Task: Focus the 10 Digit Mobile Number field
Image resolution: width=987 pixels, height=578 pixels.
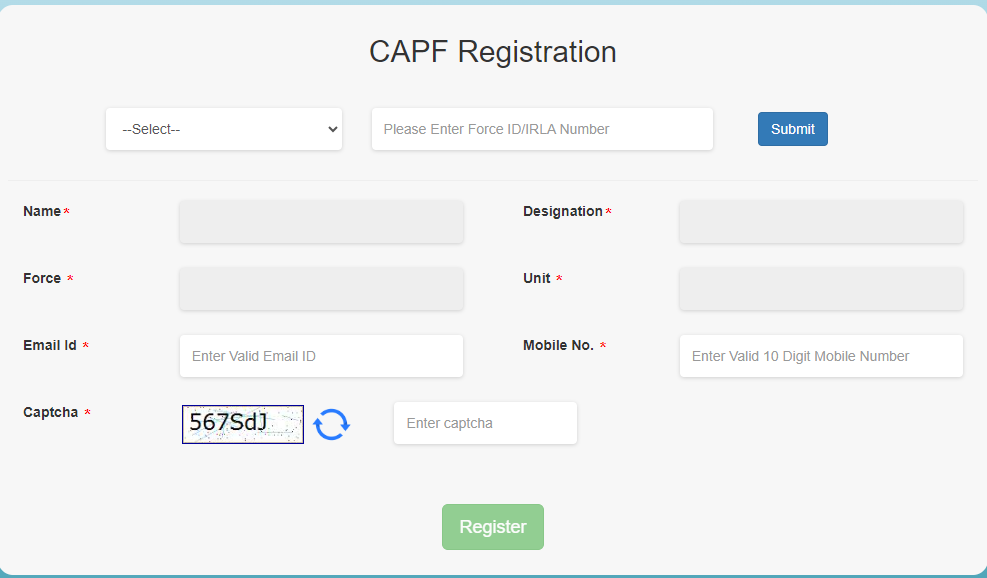Action: (x=821, y=356)
